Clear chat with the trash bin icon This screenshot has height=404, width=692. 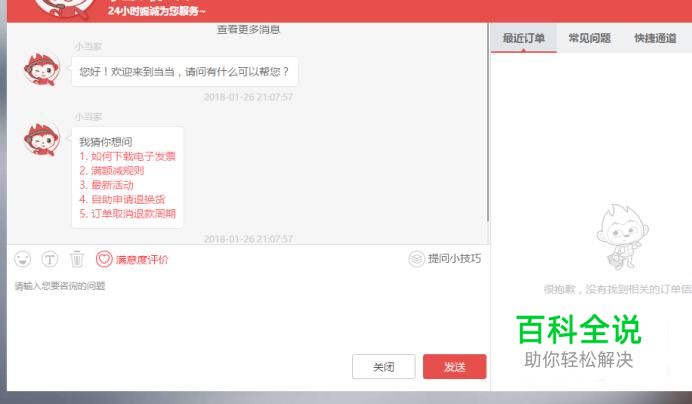point(77,259)
